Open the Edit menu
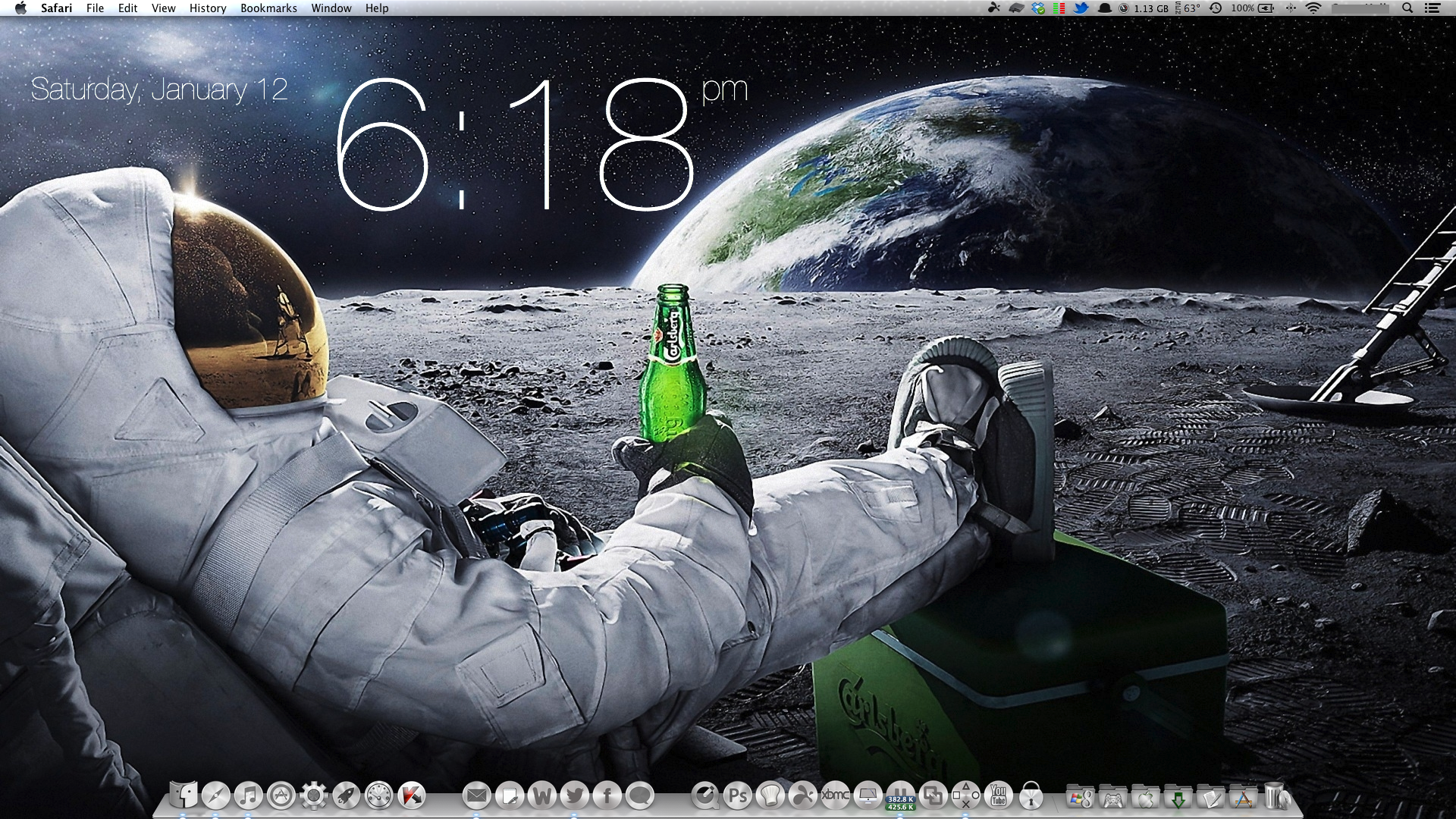1456x819 pixels. (128, 8)
